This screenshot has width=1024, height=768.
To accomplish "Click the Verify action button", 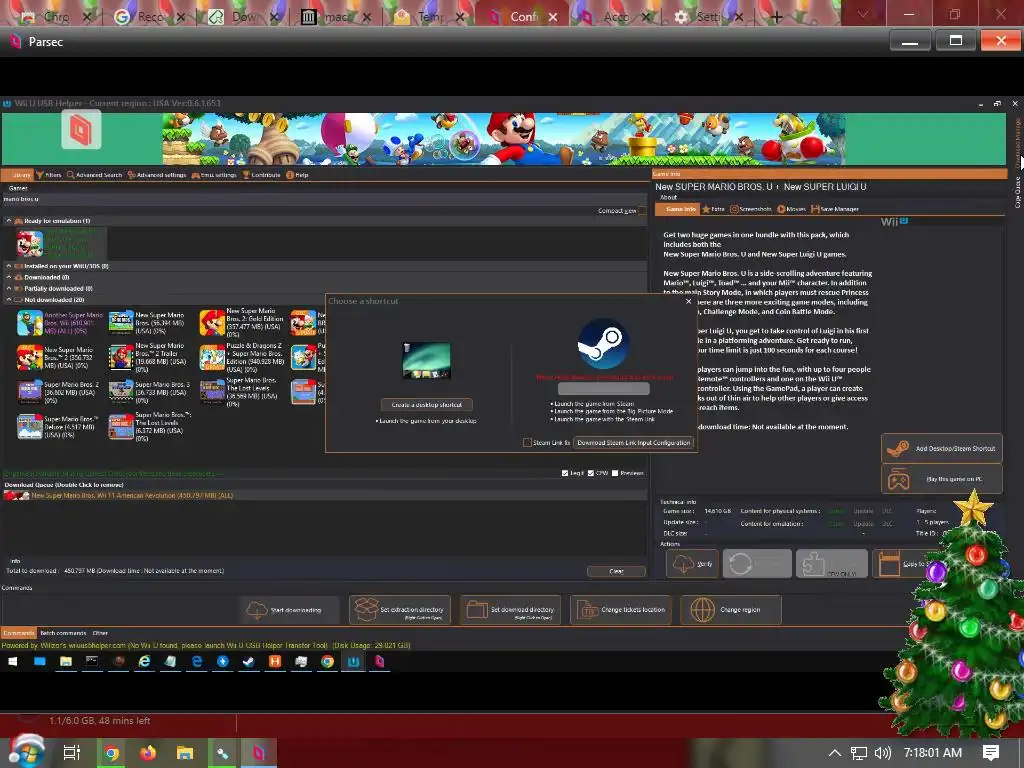I will [692, 564].
